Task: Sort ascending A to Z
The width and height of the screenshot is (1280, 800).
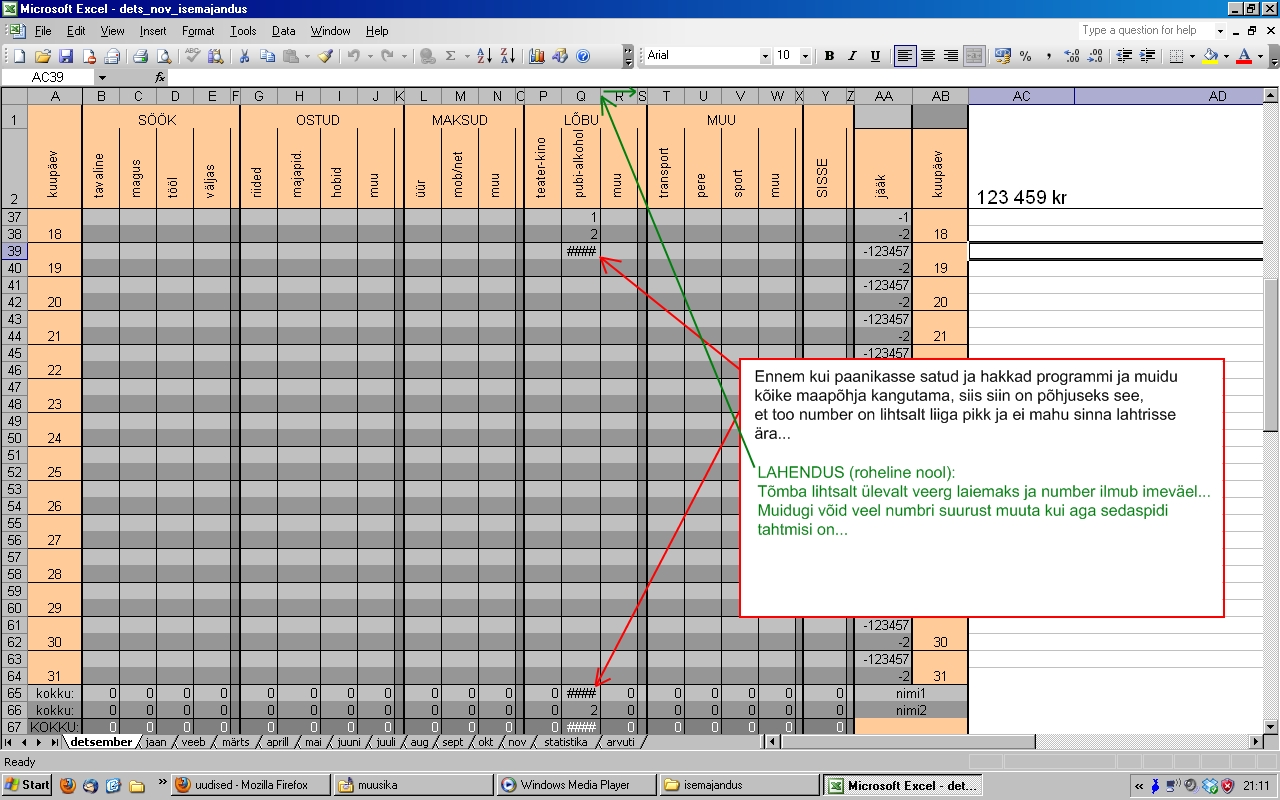Action: (484, 56)
